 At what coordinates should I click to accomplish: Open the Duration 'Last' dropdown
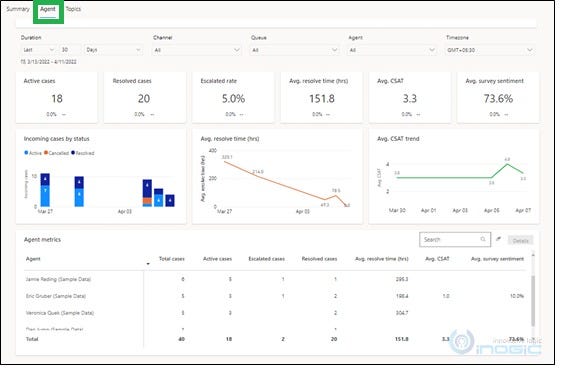click(x=38, y=50)
